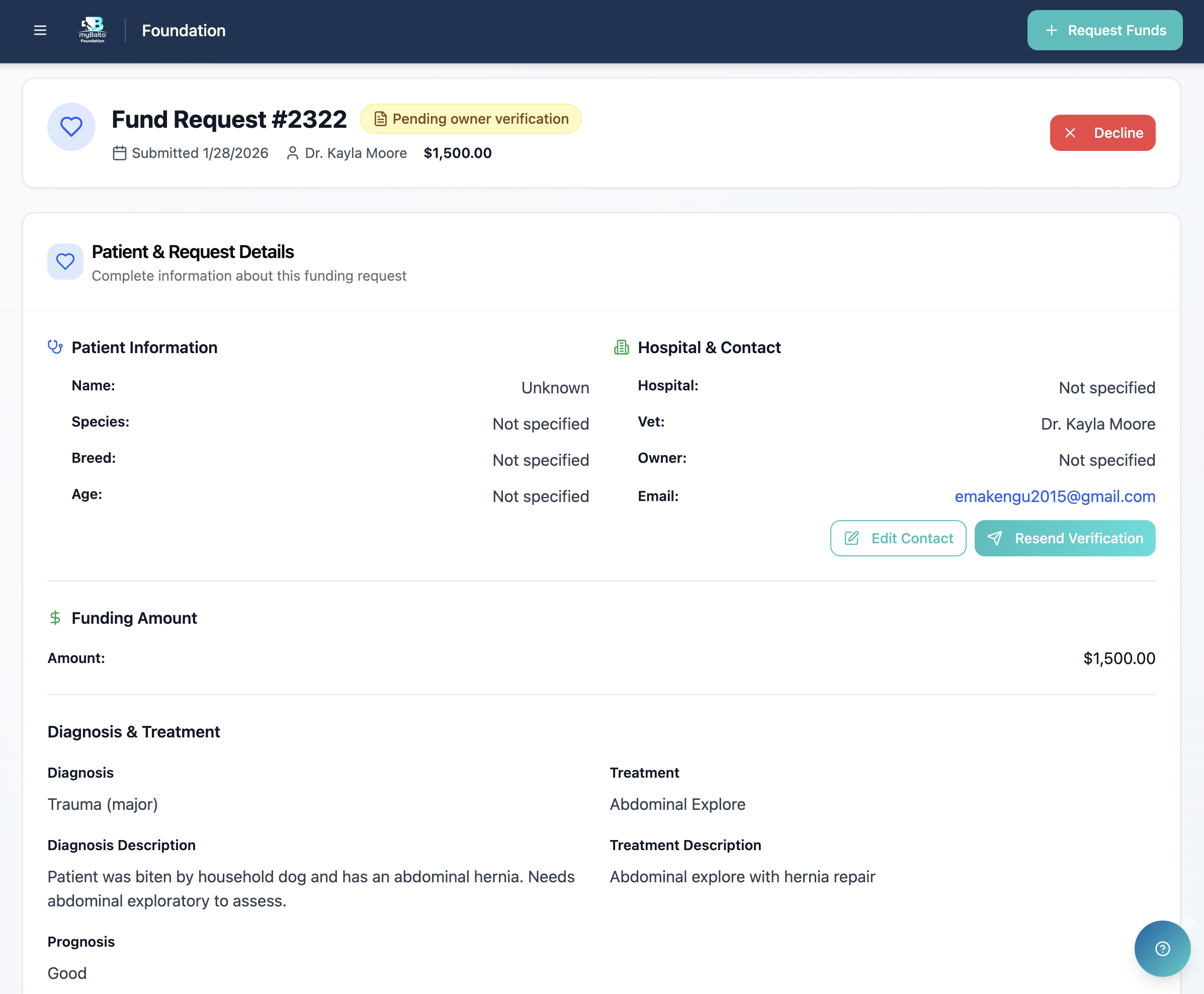The height and width of the screenshot is (994, 1204).
Task: Click the Vet value 'Dr. Kayla Moore'
Action: click(1097, 424)
